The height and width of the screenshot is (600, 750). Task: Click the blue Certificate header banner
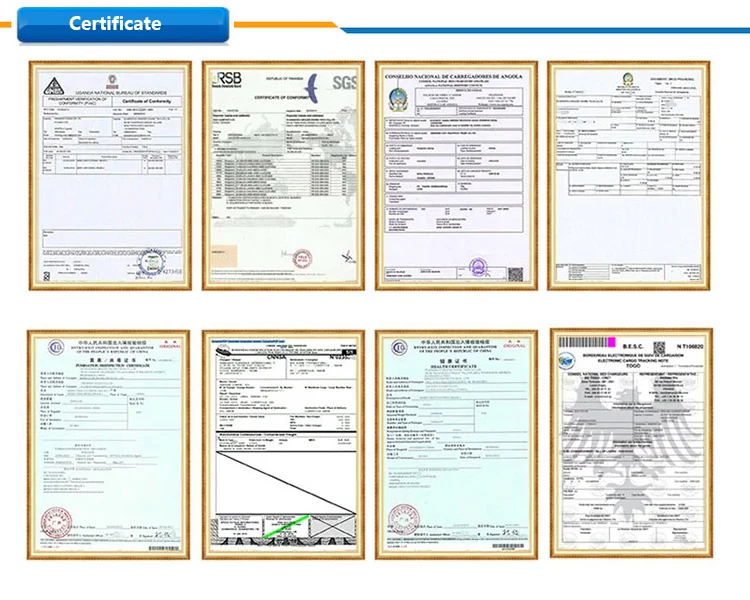[123, 24]
